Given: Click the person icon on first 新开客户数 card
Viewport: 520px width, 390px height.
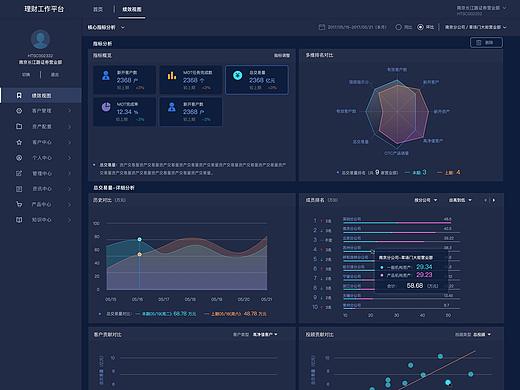Looking at the screenshot, I should [106, 76].
